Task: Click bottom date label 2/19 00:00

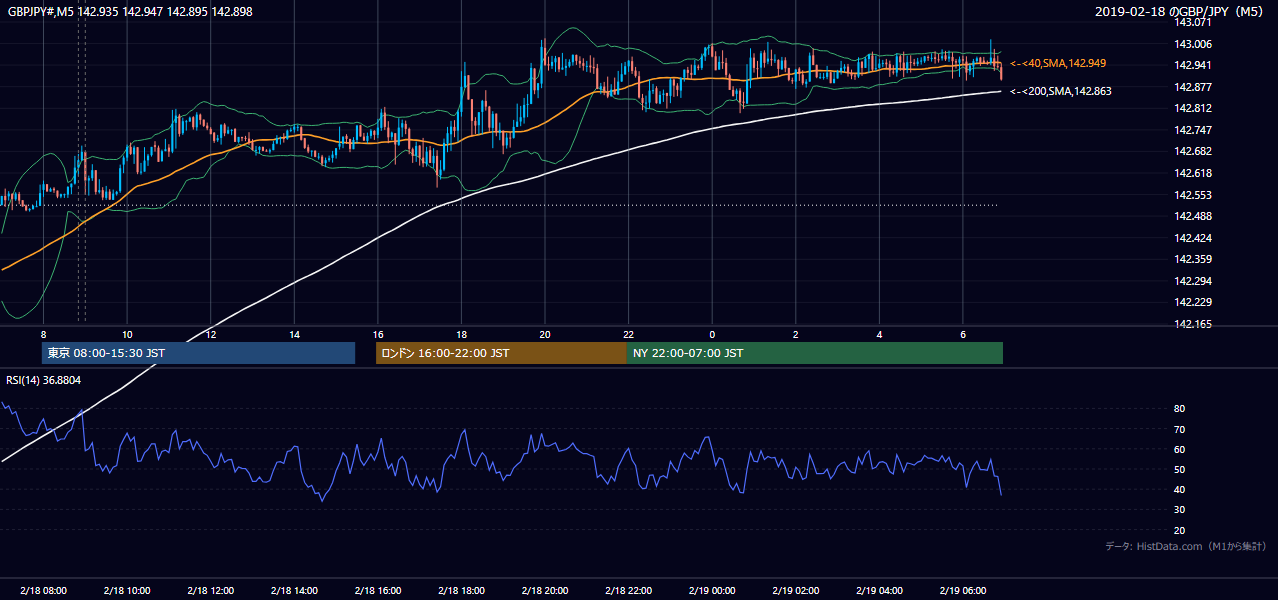Action: pyautogui.click(x=712, y=590)
